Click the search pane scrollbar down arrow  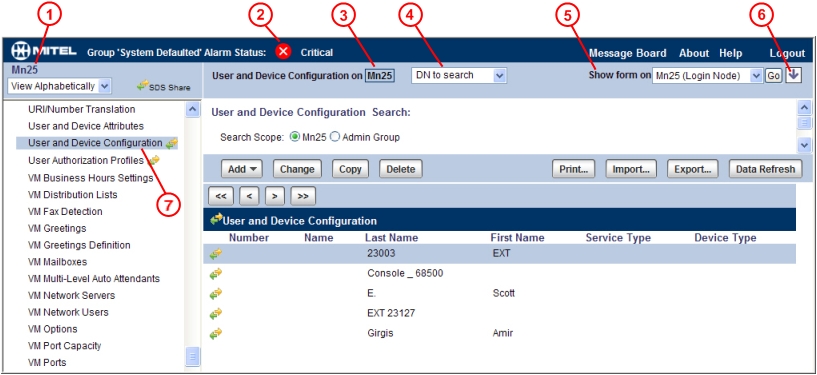pyautogui.click(x=804, y=145)
